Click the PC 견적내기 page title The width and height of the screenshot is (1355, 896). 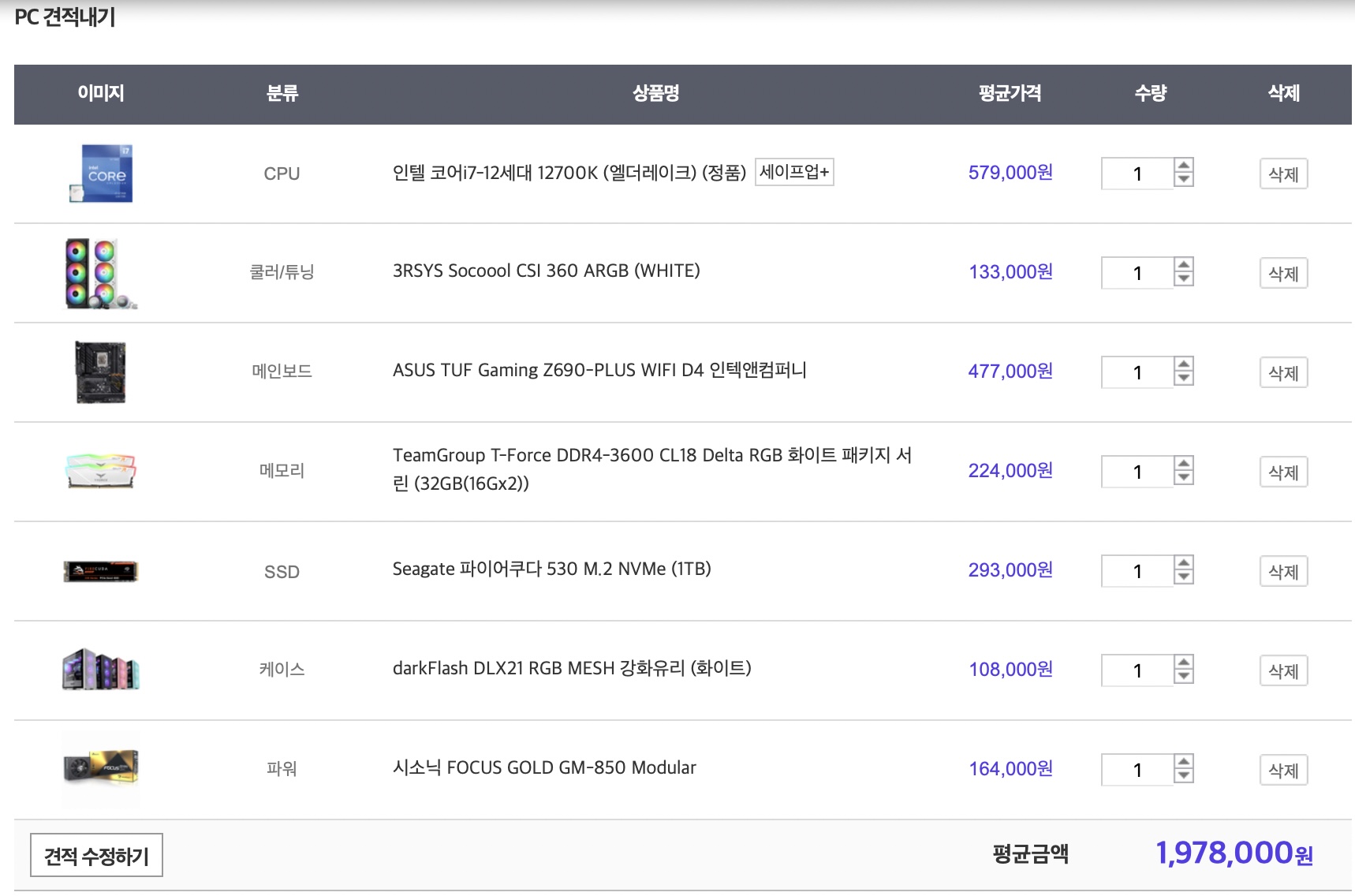point(65,17)
